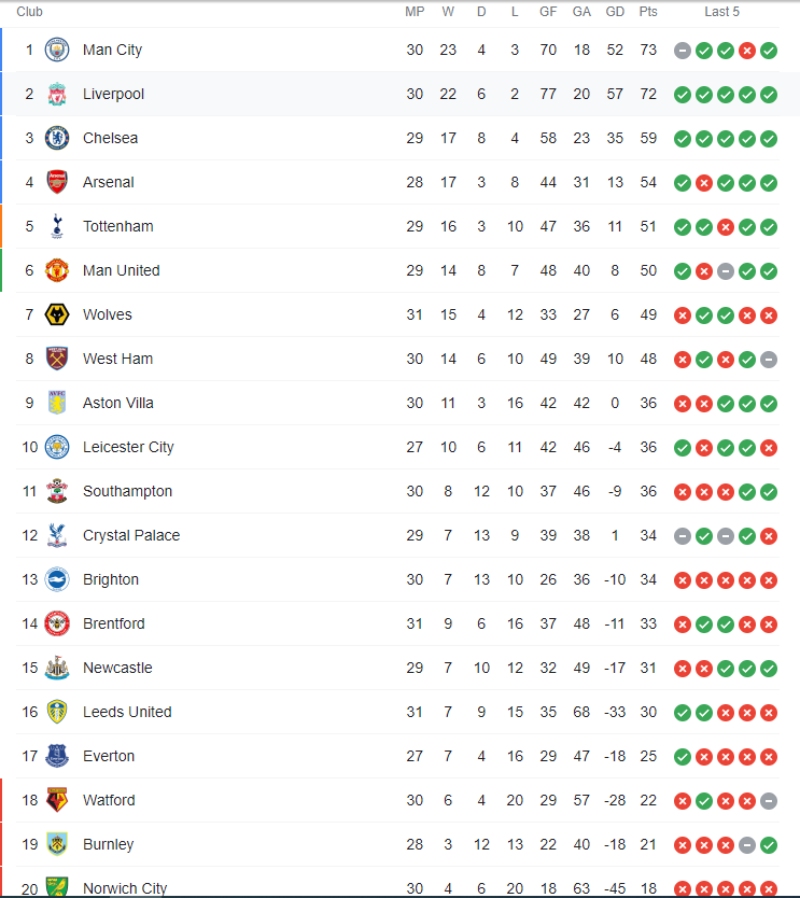Click the Leeds United badge
The height and width of the screenshot is (898, 800).
tap(57, 712)
